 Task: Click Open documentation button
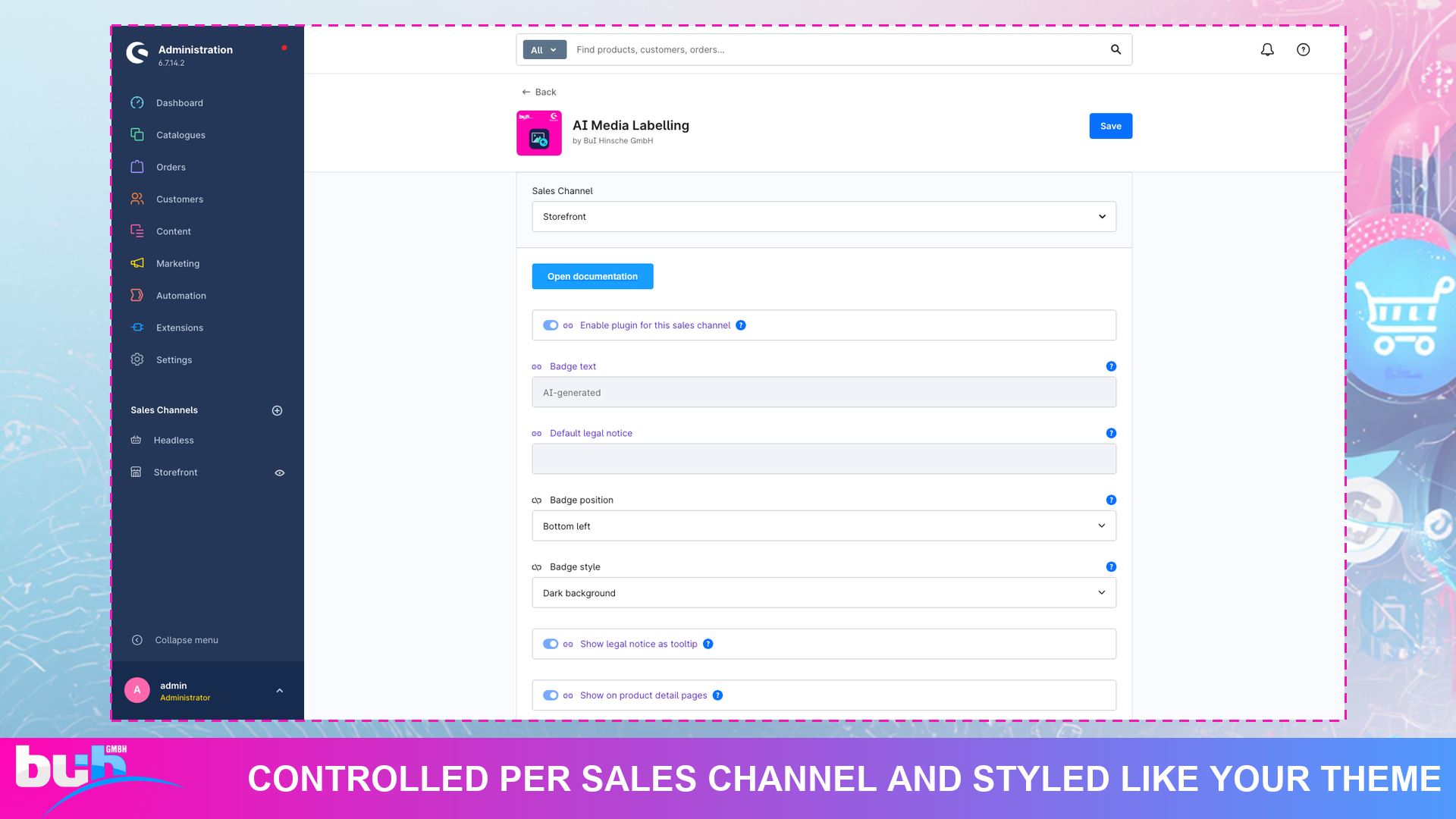pos(592,276)
